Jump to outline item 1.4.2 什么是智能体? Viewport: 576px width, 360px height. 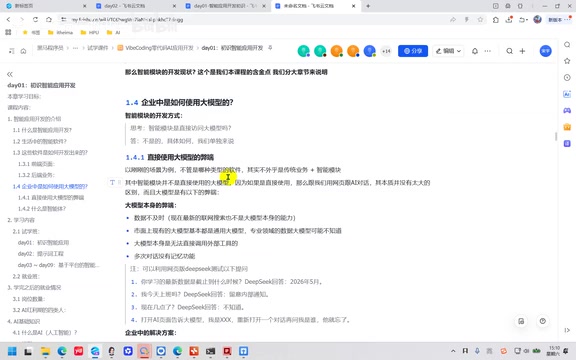click(x=42, y=209)
